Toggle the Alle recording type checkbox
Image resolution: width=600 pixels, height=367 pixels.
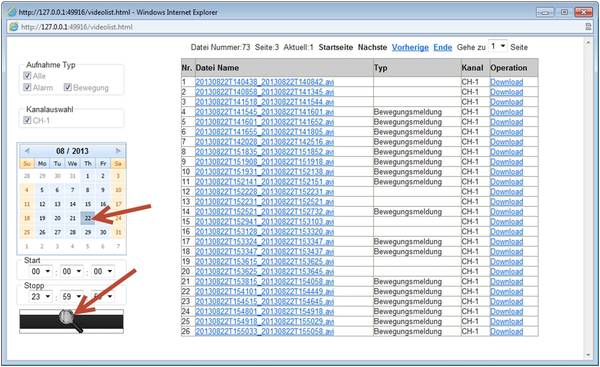pos(27,75)
